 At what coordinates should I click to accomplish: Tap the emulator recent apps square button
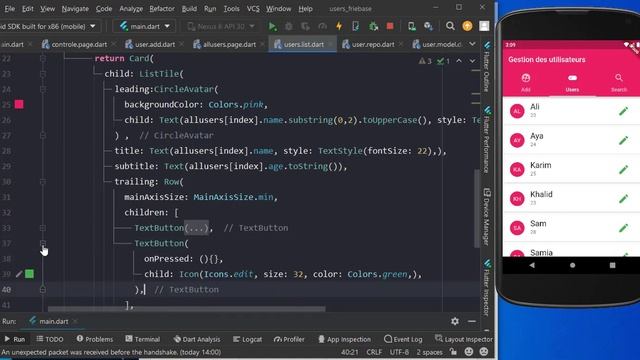click(x=612, y=265)
